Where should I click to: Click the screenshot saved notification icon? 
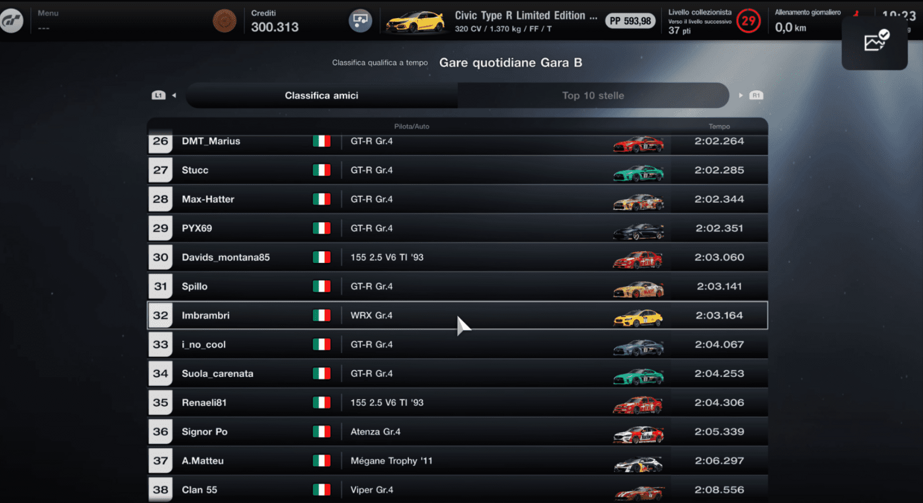click(x=875, y=40)
